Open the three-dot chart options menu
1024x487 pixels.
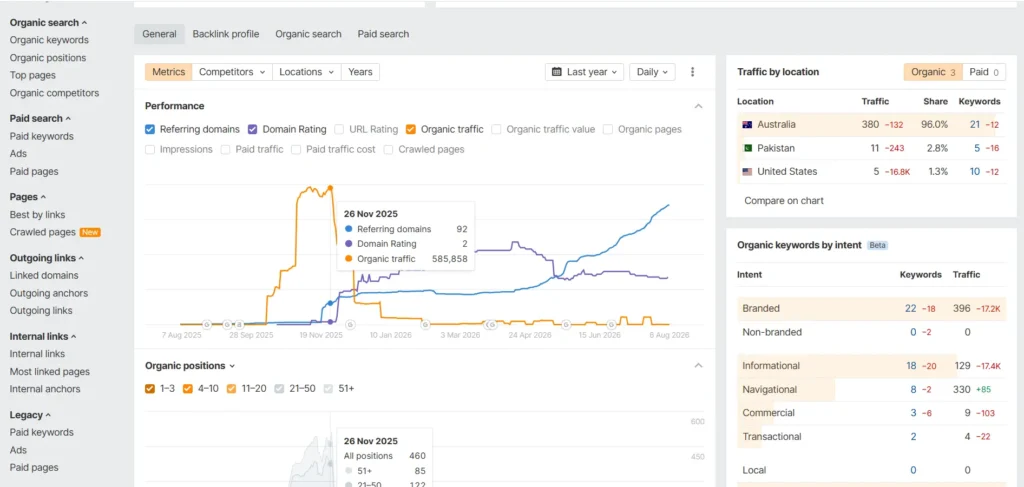[x=693, y=72]
